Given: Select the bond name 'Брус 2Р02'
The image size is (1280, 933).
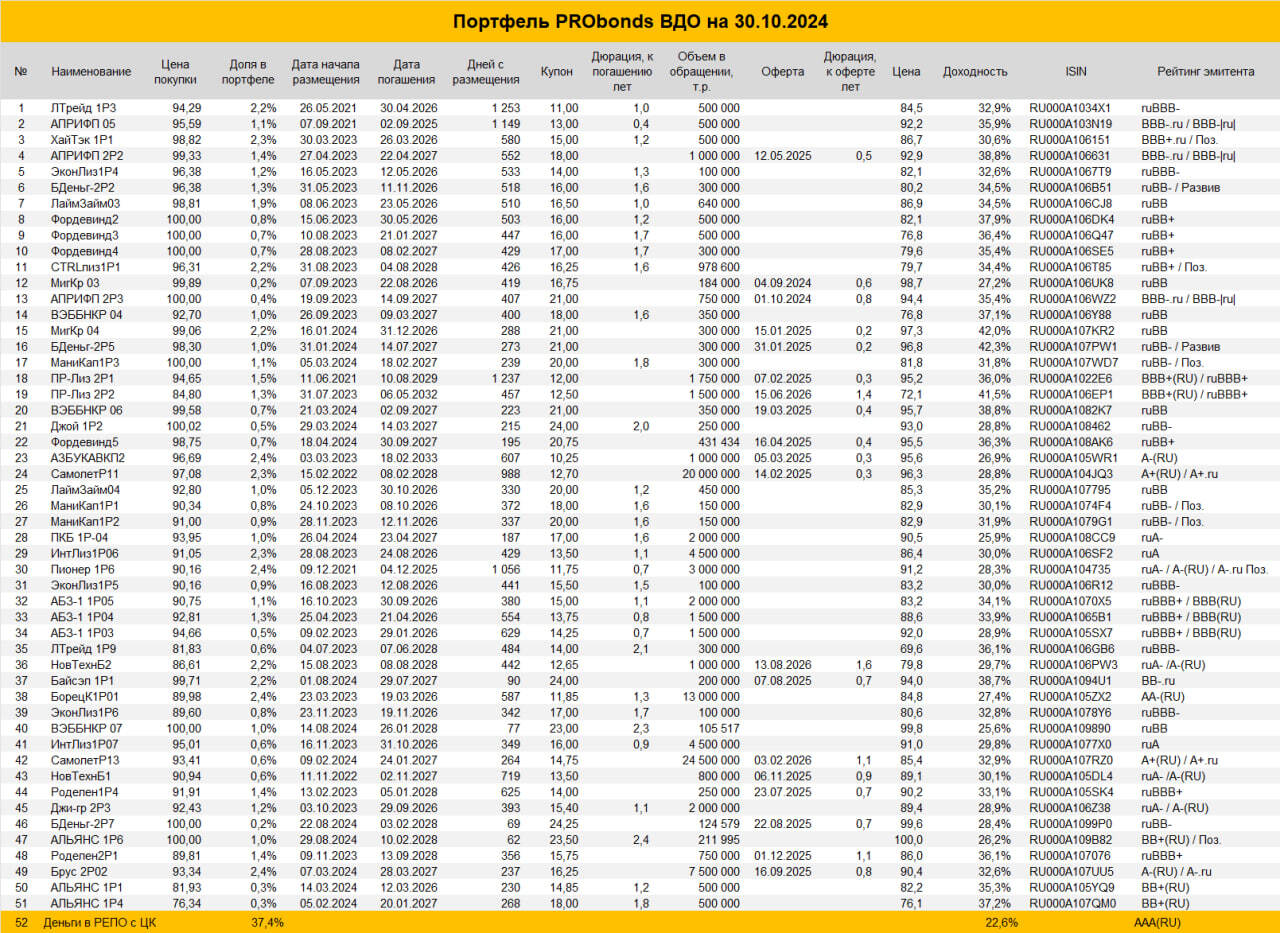Looking at the screenshot, I should (78, 872).
